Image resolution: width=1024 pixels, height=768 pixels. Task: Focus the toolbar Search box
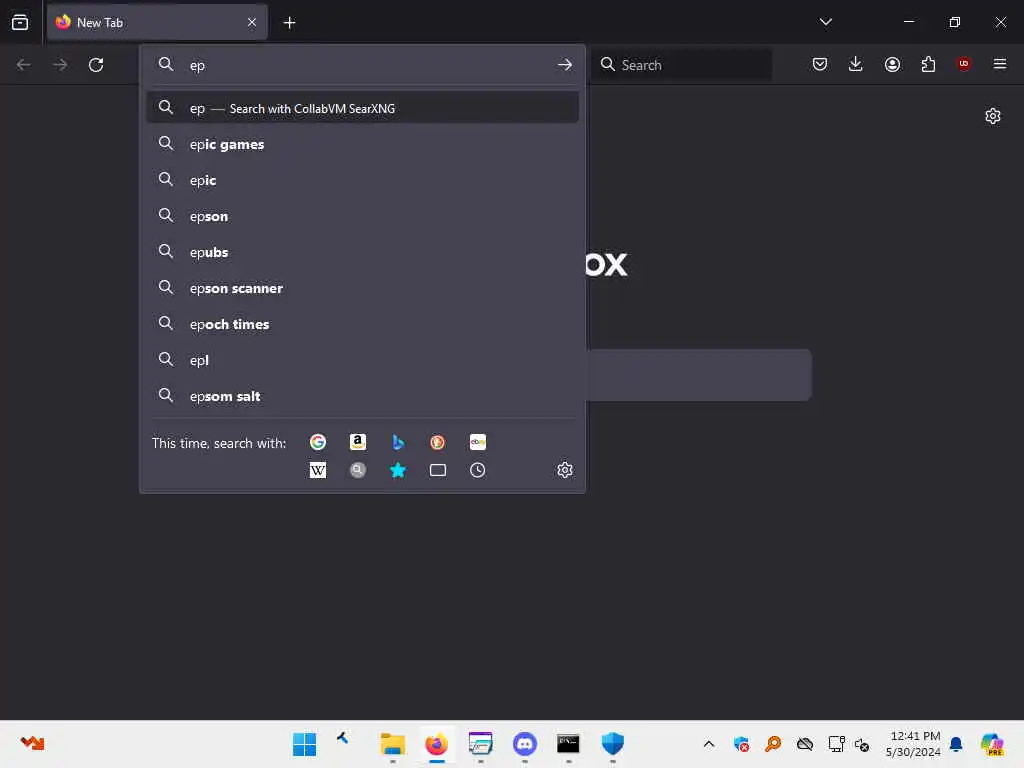pos(682,65)
